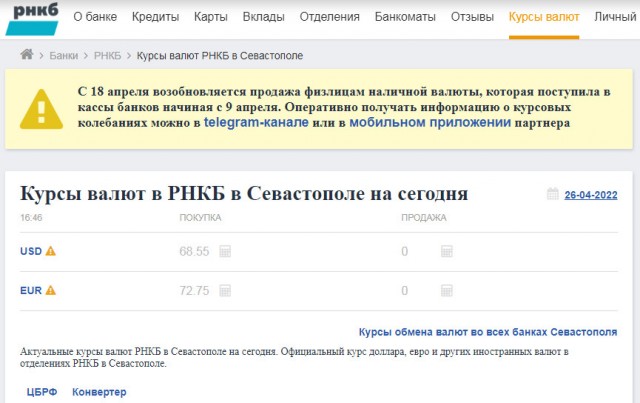Click breadcrumb text Курсы валют РНКБ в Севастополе
The height and width of the screenshot is (403, 640).
(x=220, y=56)
